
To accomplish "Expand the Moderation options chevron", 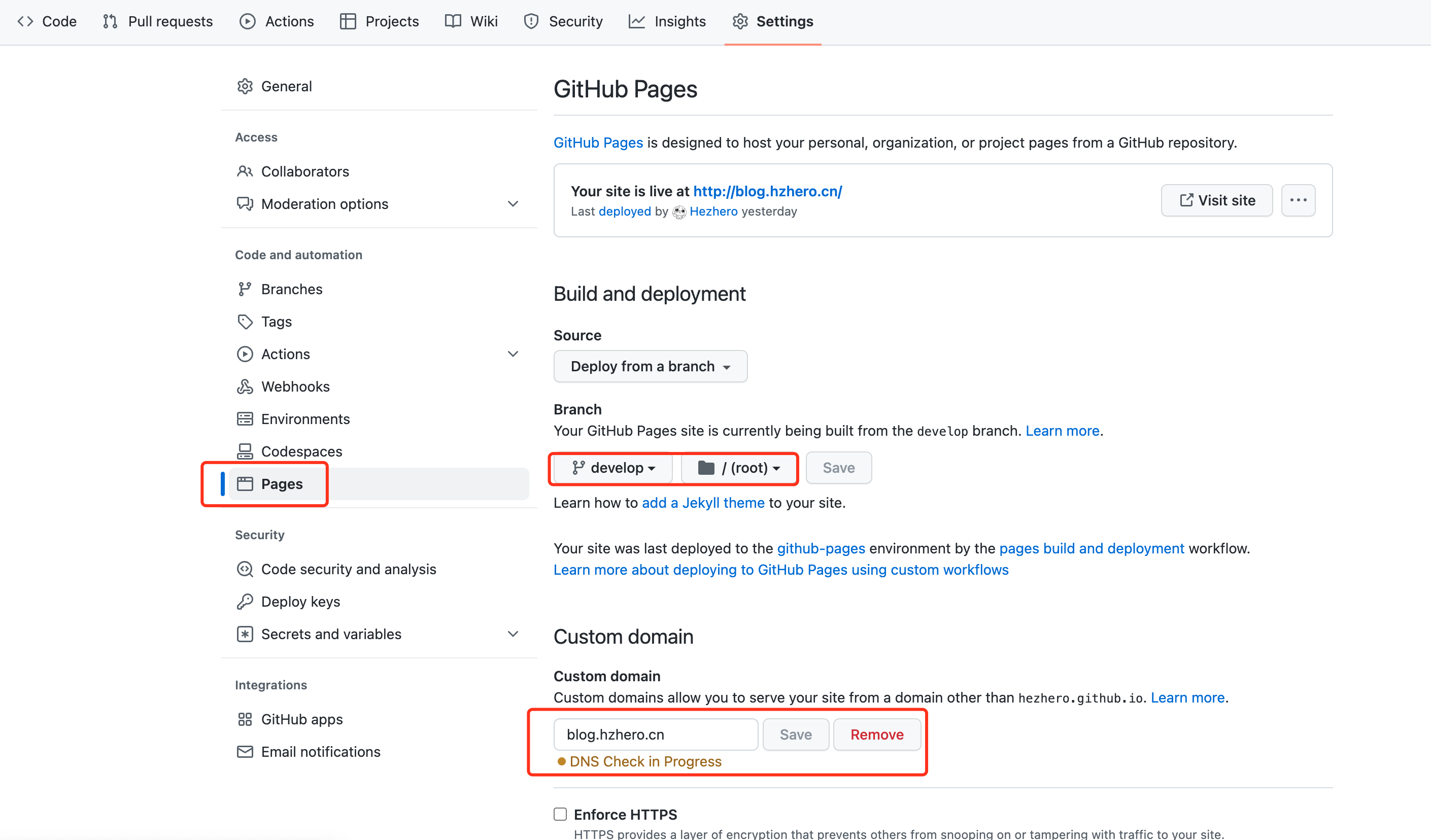I will [513, 204].
